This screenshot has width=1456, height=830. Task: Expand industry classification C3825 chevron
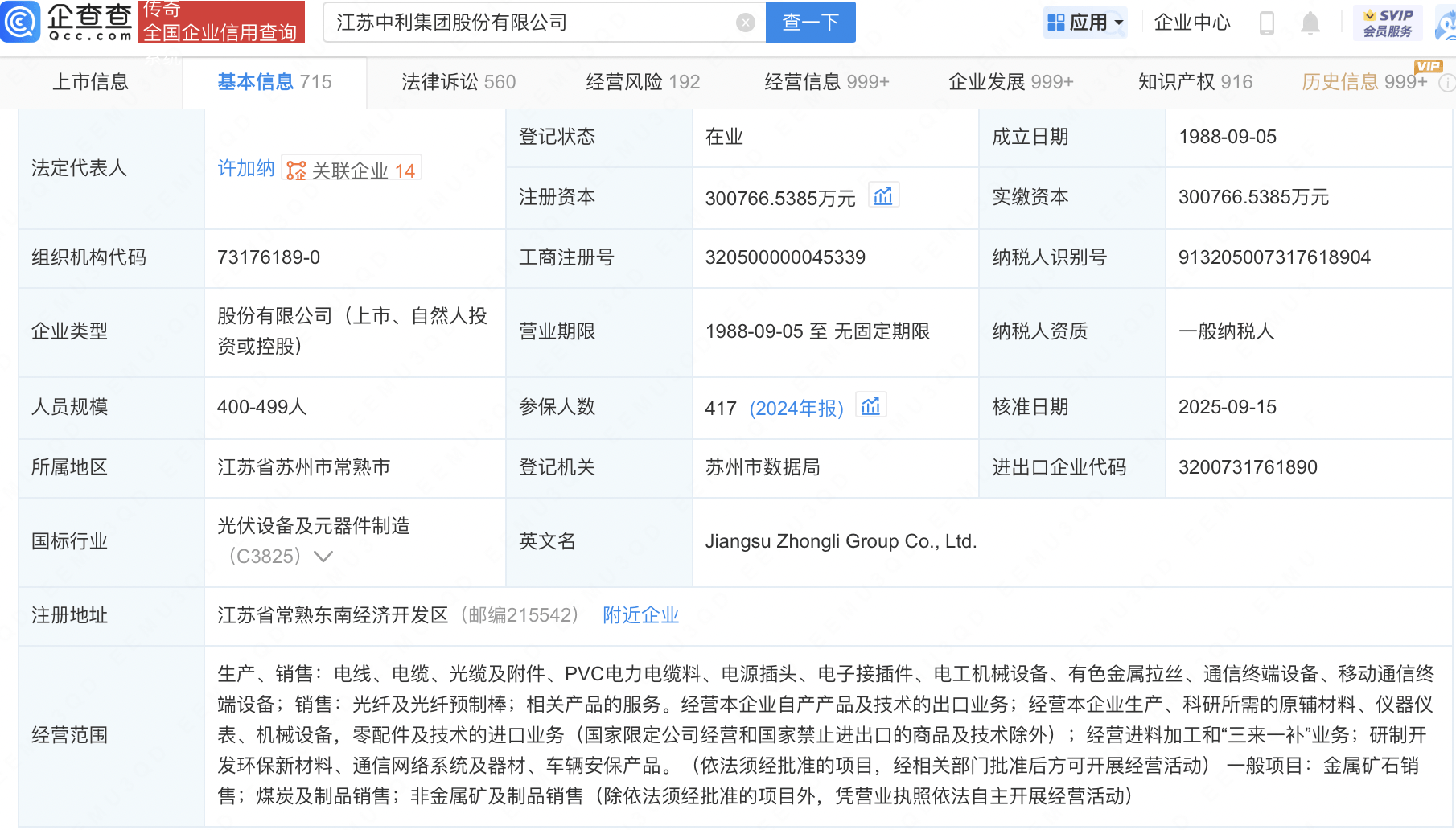tap(323, 557)
